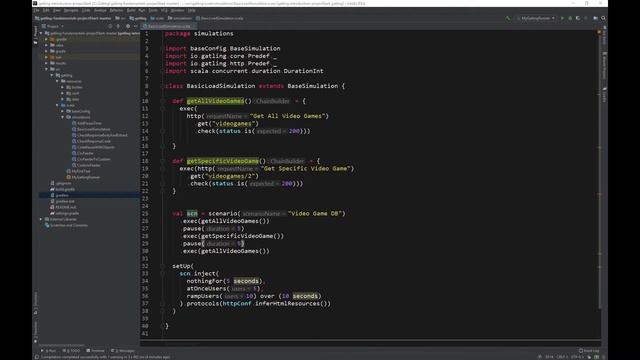Click the UTF-8 encoding in status bar
This screenshot has width=640, height=360.
[x=577, y=357]
